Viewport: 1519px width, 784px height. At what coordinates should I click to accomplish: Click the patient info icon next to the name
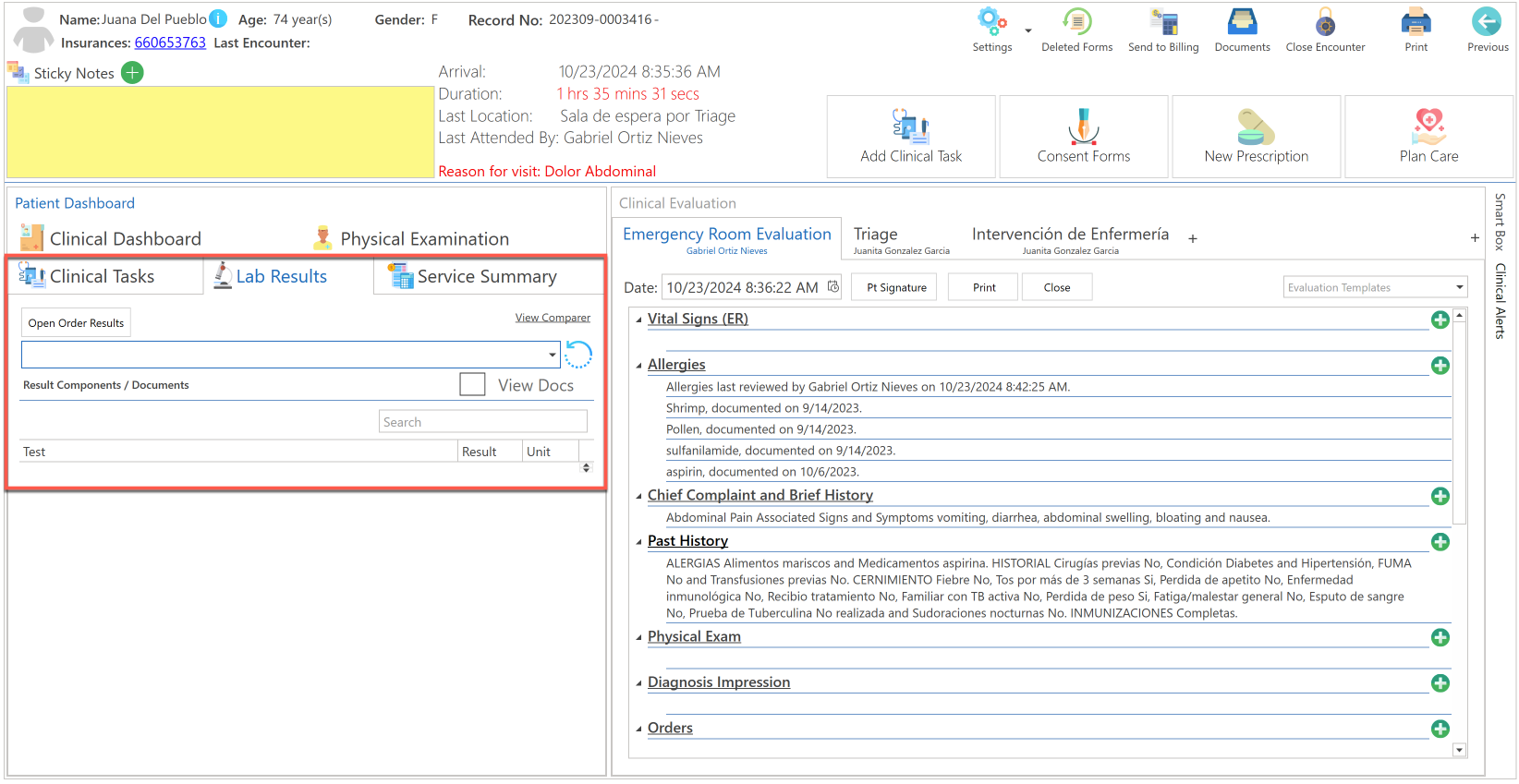[218, 18]
